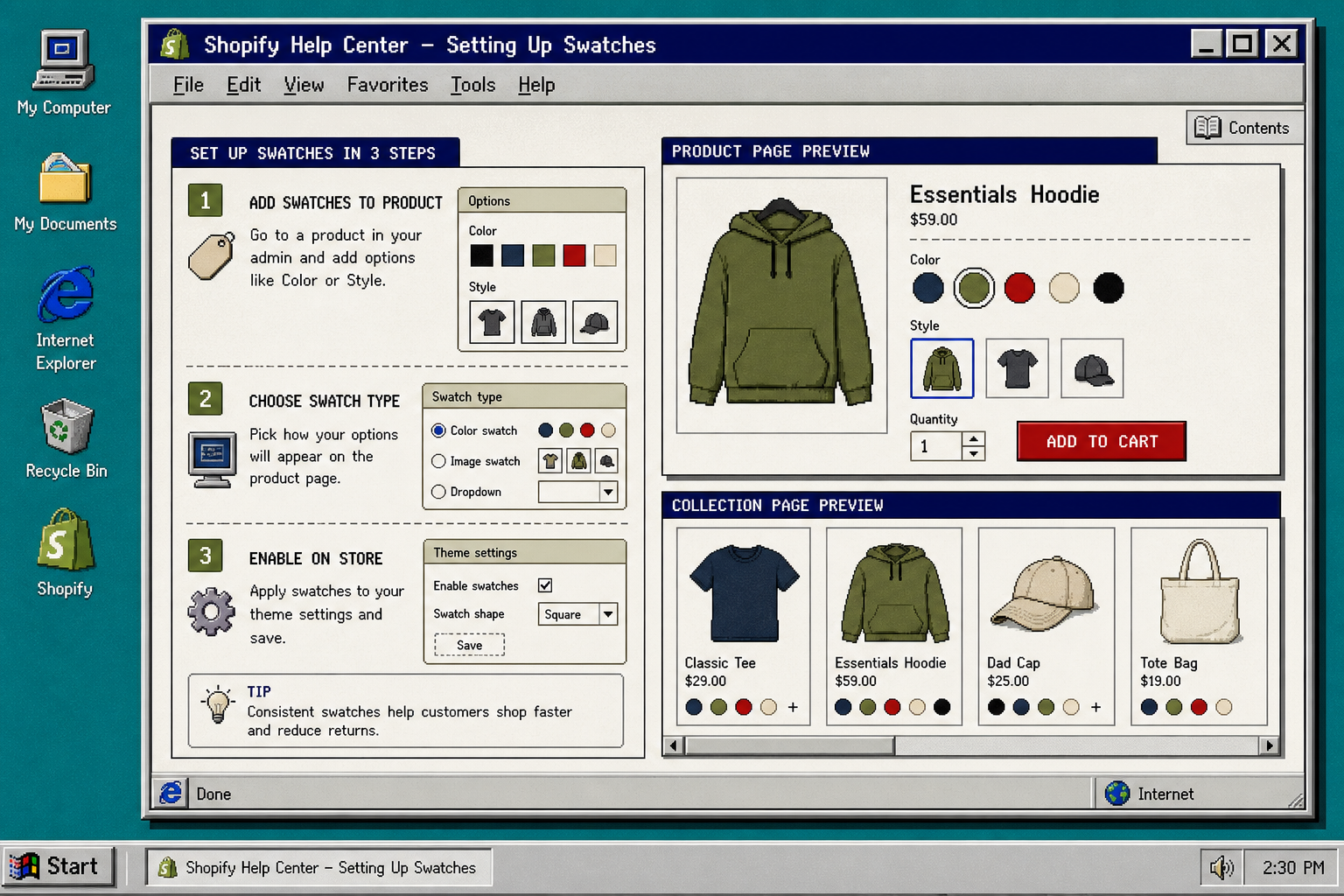Decrease quantity with down arrow

[x=974, y=453]
